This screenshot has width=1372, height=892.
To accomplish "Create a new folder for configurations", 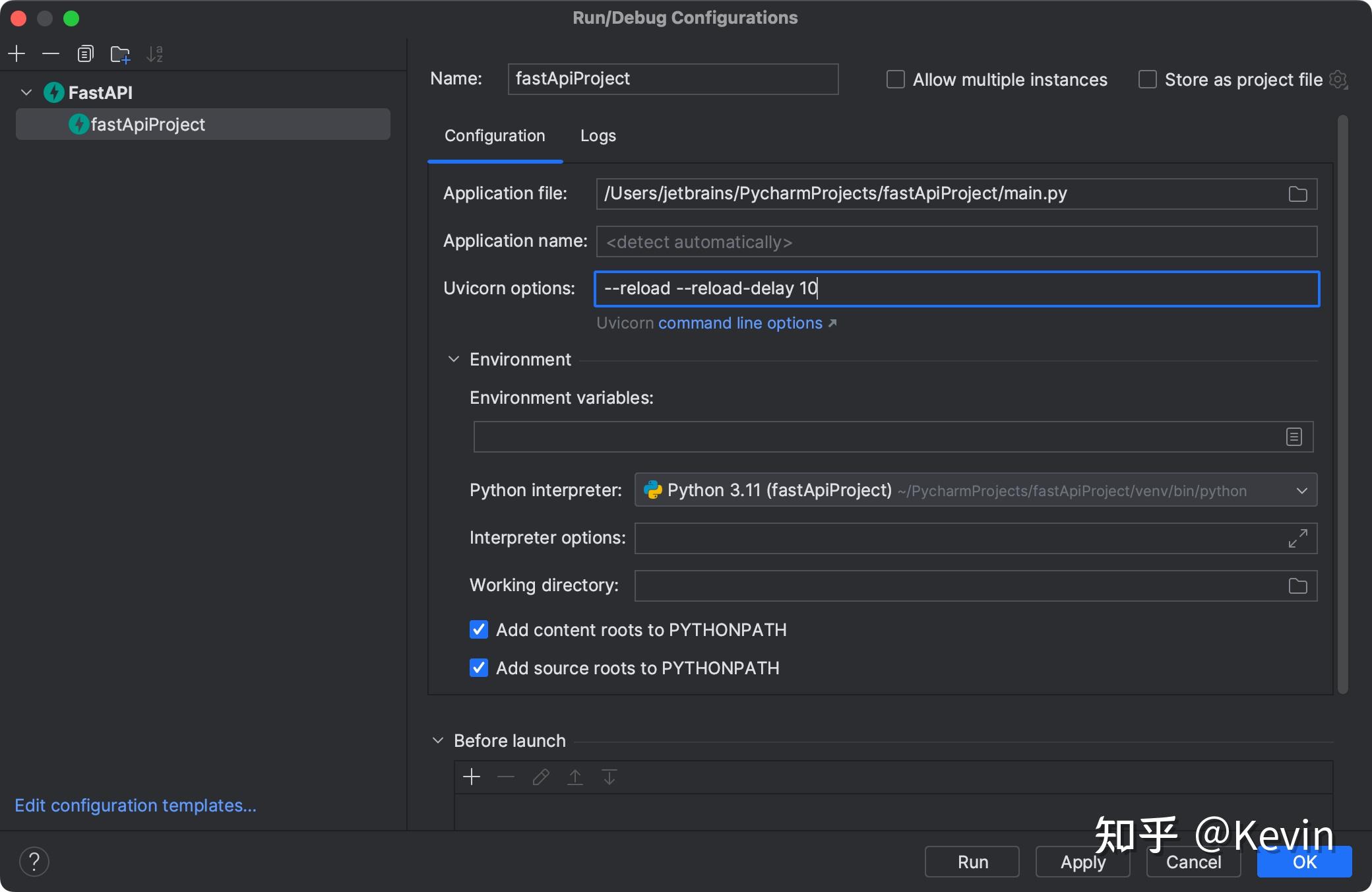I will click(120, 54).
